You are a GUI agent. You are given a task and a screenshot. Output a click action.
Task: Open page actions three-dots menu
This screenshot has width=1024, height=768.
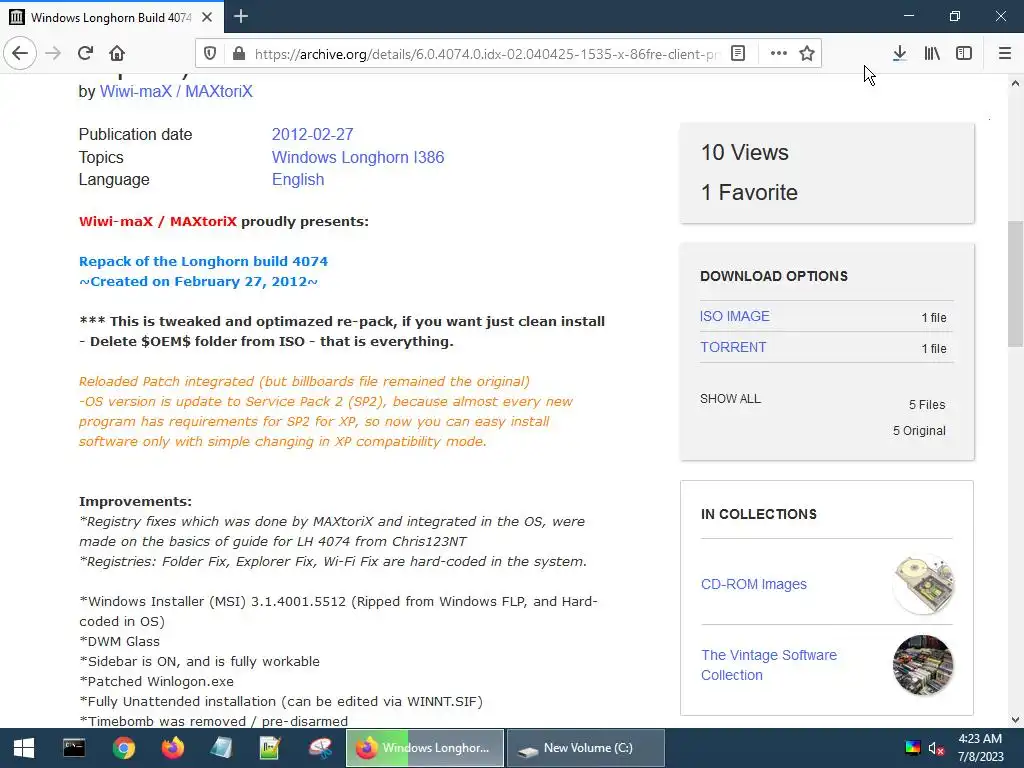[x=778, y=54]
